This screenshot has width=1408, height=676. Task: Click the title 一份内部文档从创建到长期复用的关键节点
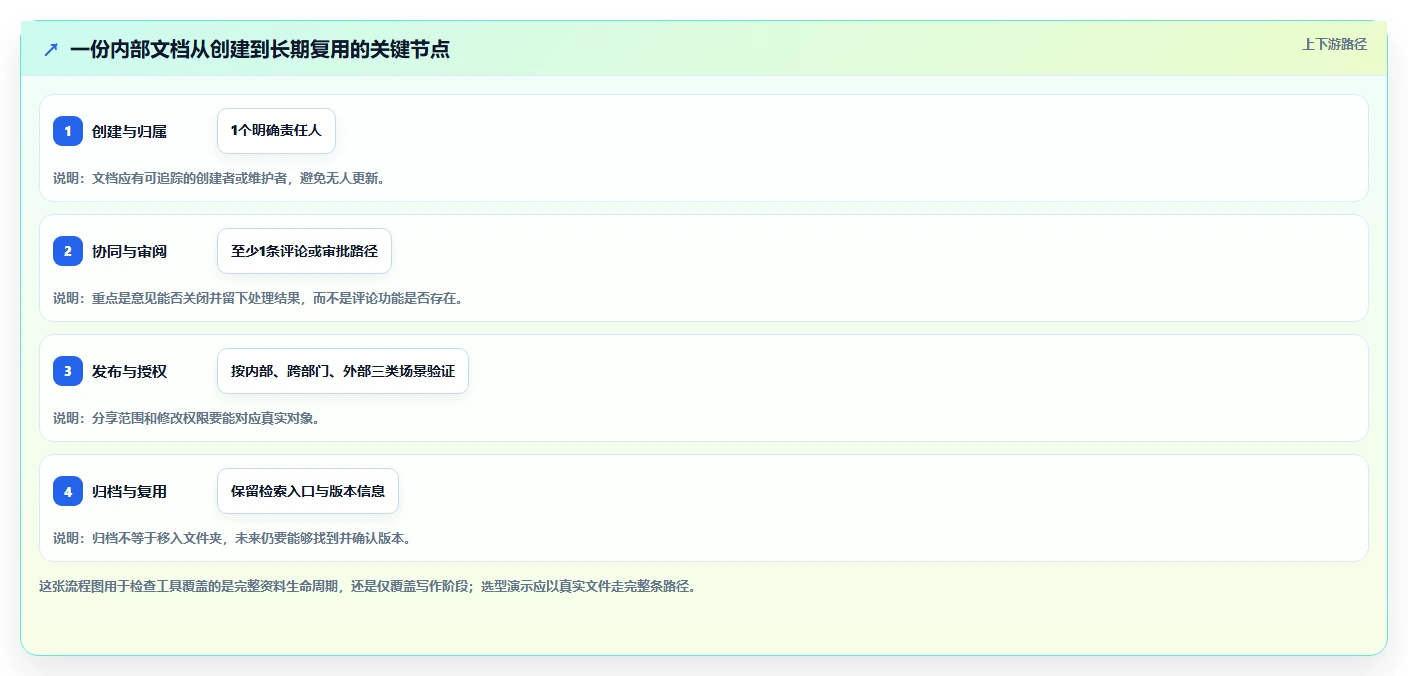[260, 49]
